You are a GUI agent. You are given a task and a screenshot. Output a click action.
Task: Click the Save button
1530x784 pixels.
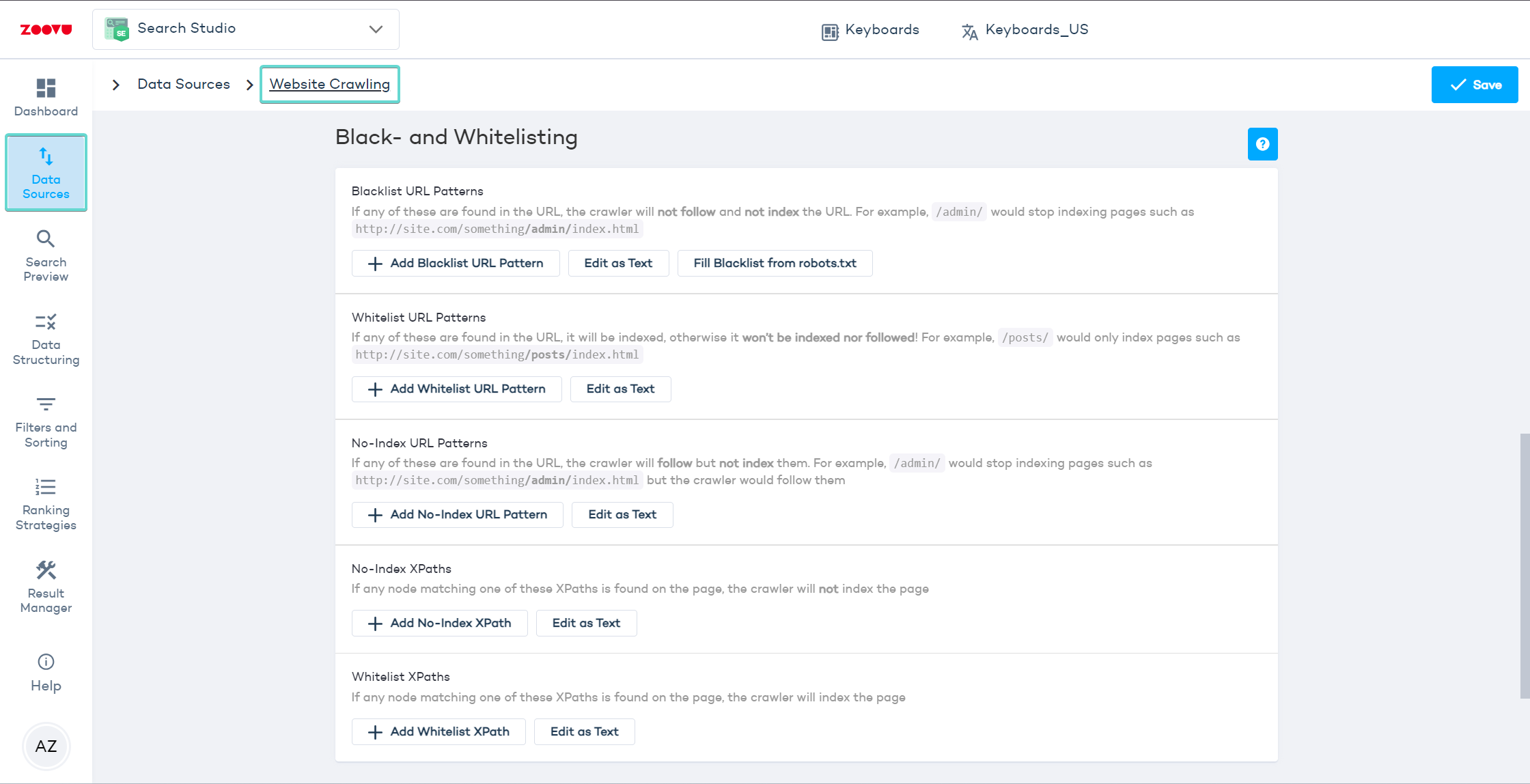coord(1474,85)
